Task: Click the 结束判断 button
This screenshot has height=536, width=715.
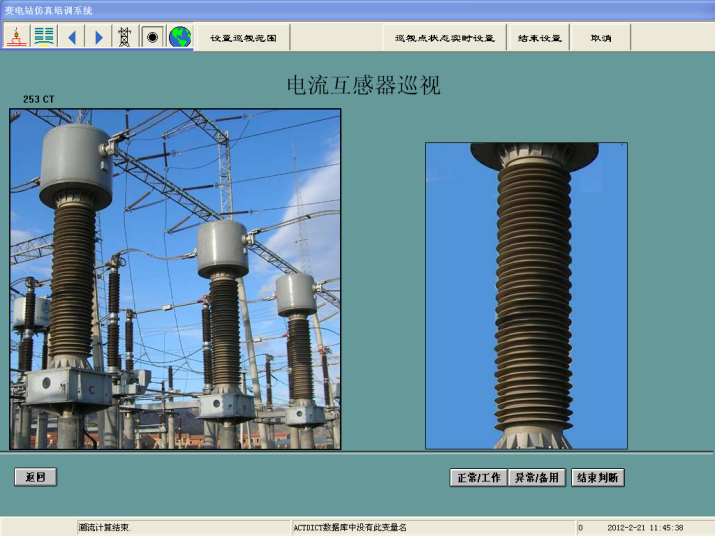Action: [x=598, y=478]
